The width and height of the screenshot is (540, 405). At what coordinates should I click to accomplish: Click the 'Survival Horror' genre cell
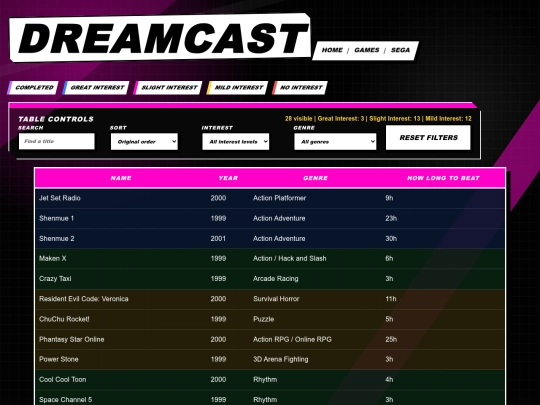pyautogui.click(x=276, y=299)
